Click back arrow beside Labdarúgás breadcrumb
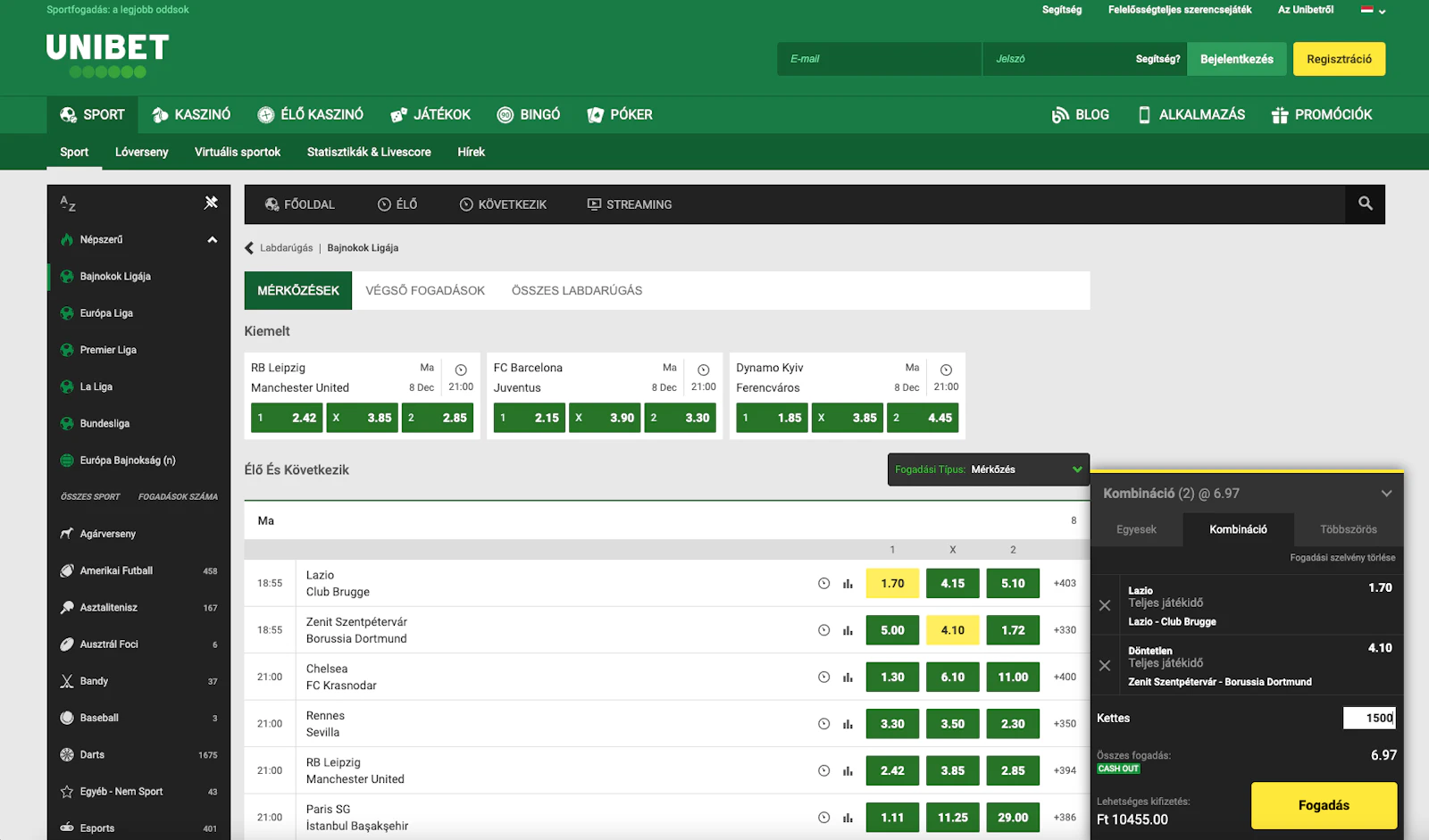 coord(249,248)
